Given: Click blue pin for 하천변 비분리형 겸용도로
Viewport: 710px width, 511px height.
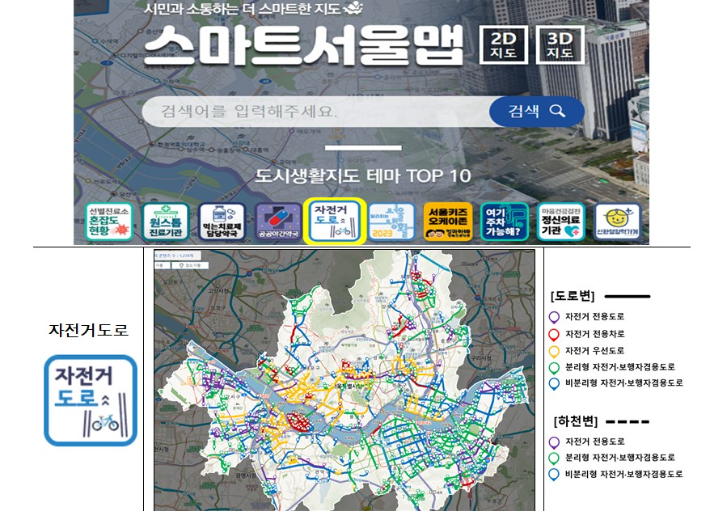Looking at the screenshot, I should [554, 474].
